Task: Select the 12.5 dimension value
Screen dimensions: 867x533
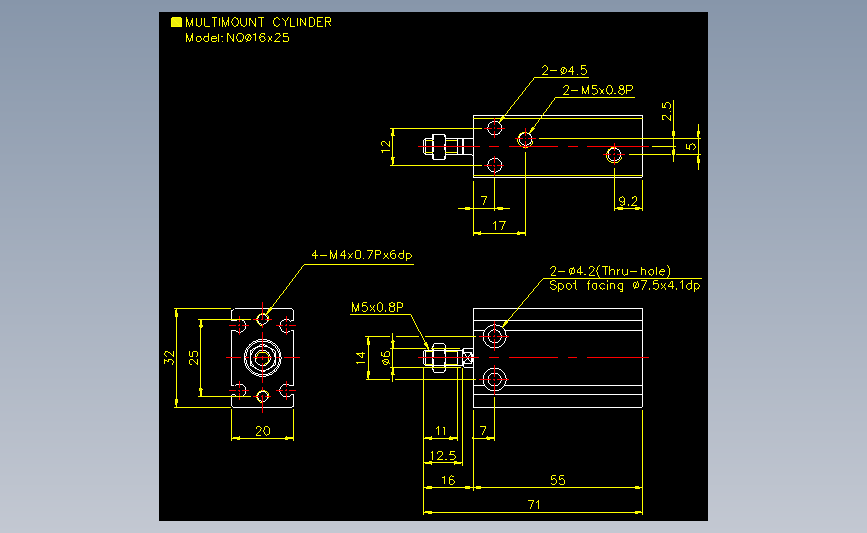Action: (443, 456)
